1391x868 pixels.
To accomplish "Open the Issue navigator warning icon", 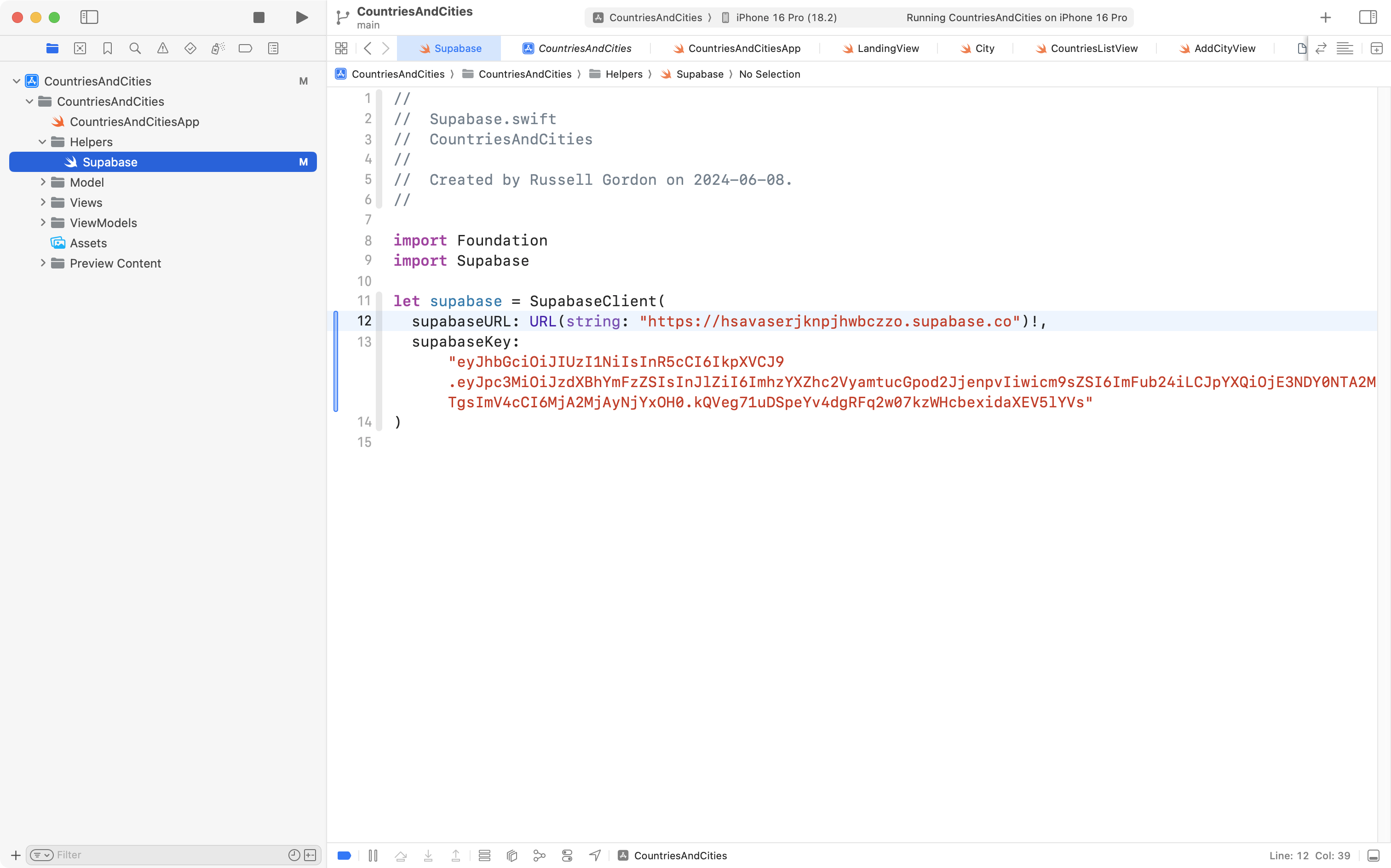I will pos(162,48).
